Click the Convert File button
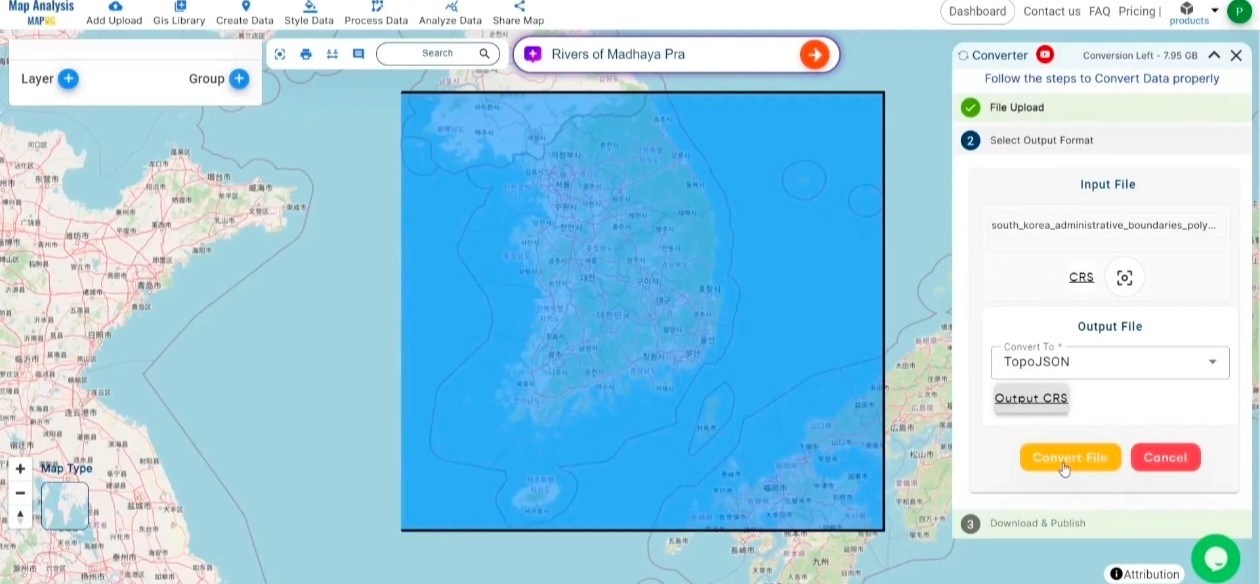The height and width of the screenshot is (584, 1260). click(x=1070, y=457)
